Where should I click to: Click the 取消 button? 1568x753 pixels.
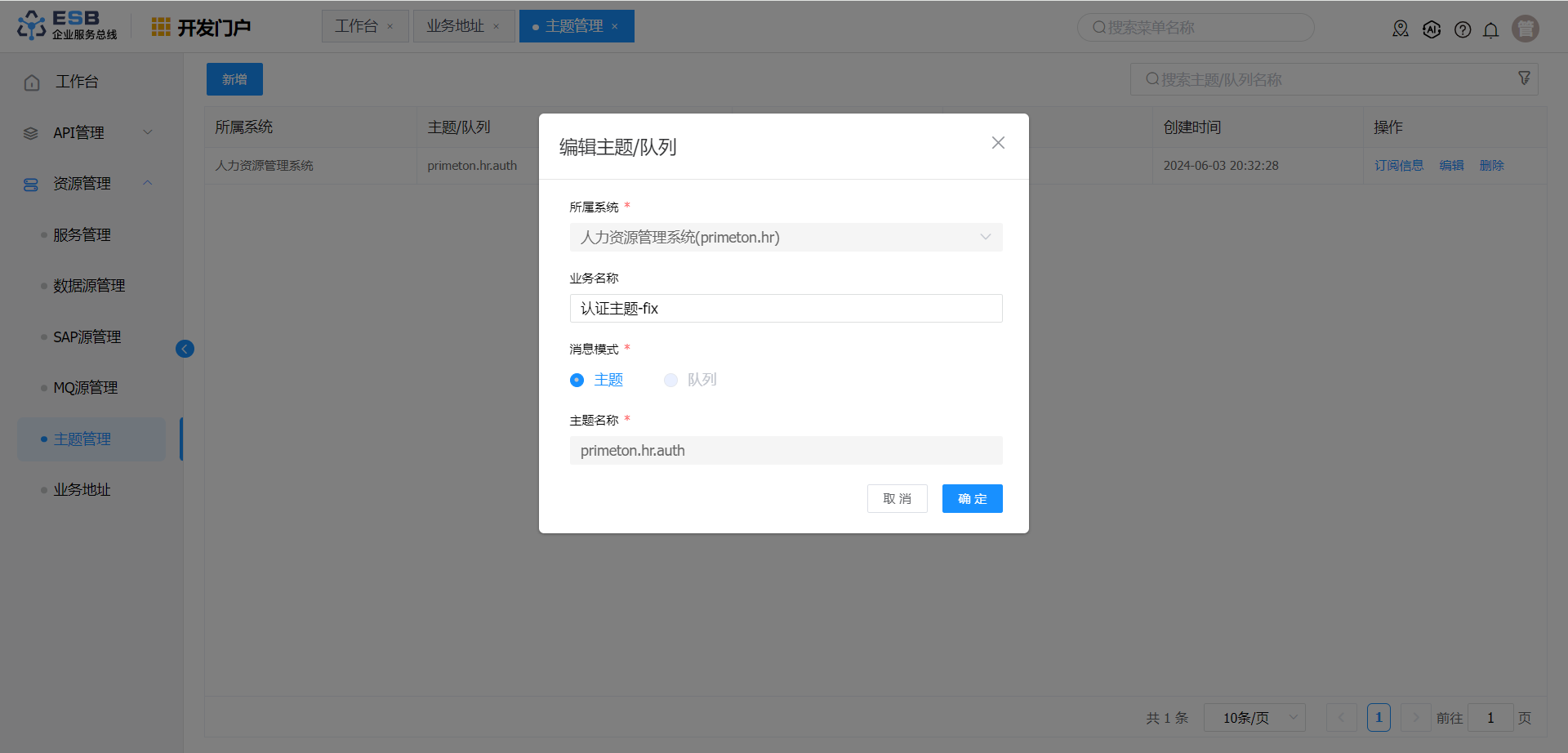click(x=897, y=499)
